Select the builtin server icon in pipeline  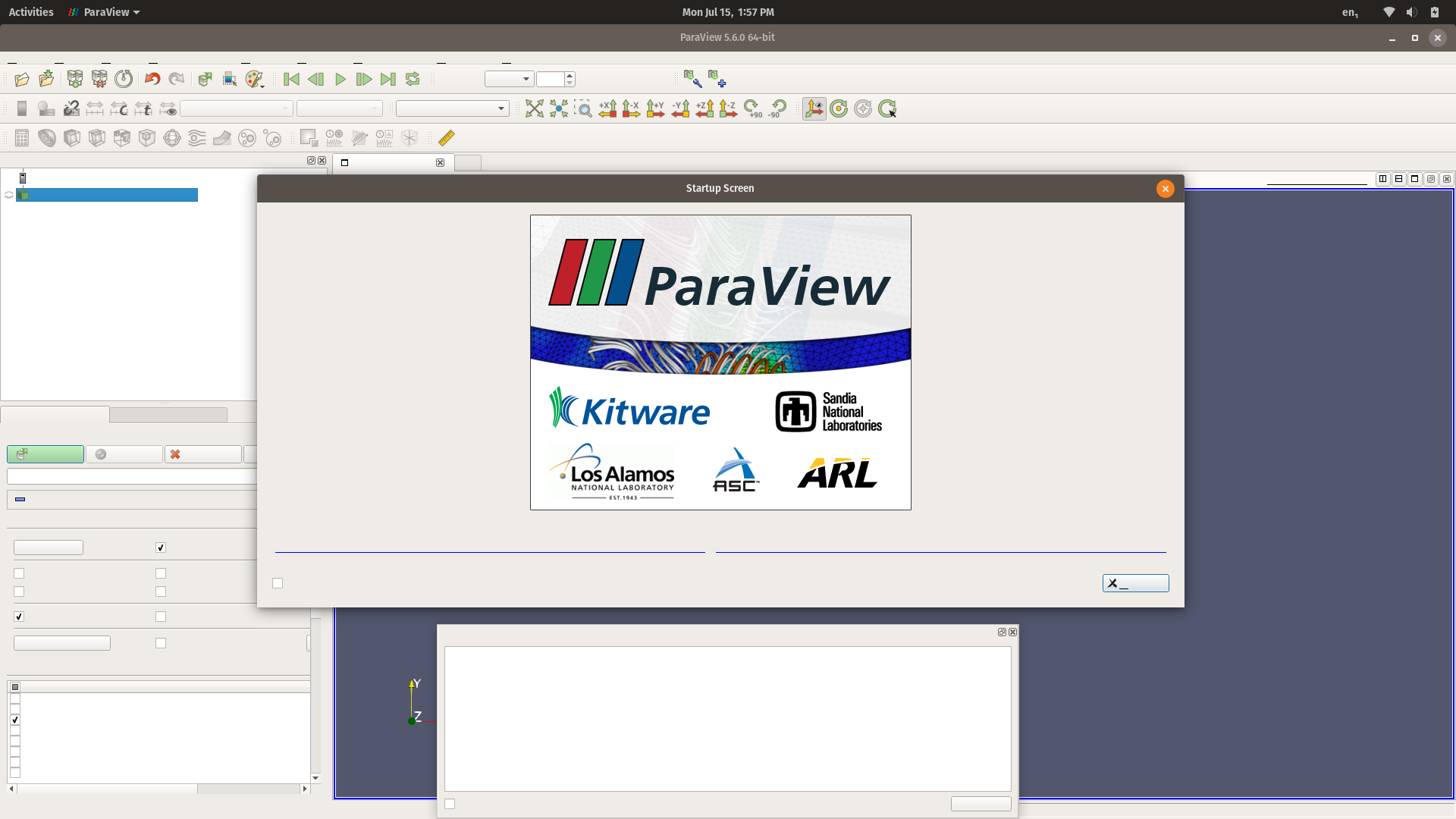(x=23, y=178)
